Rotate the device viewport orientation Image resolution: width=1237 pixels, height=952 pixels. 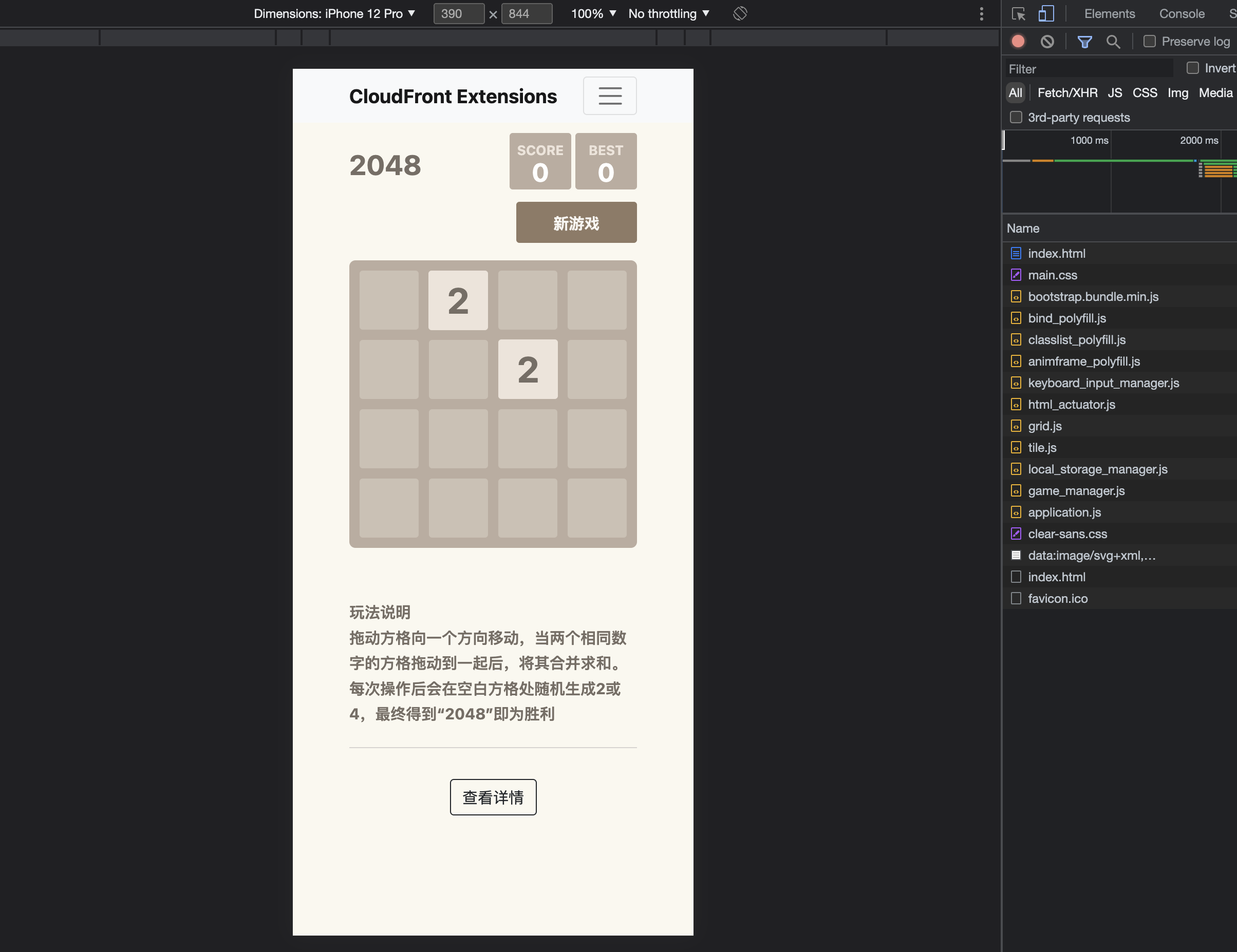[740, 13]
